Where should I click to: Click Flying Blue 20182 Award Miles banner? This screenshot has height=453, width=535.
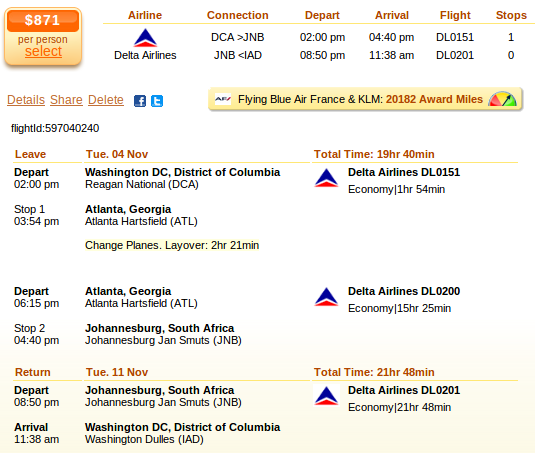[x=365, y=99]
